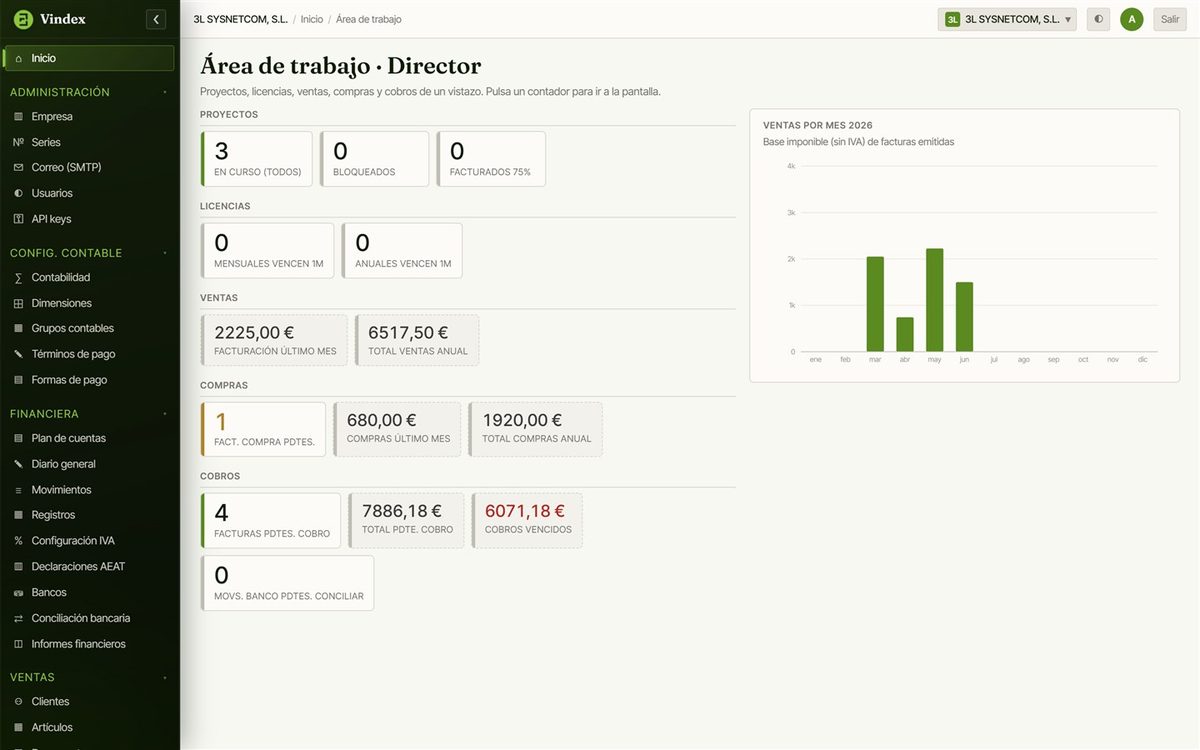This screenshot has height=750, width=1200.
Task: Click the TOTAL PDTE. COBRO 7886,18 € card
Action: tap(406, 521)
